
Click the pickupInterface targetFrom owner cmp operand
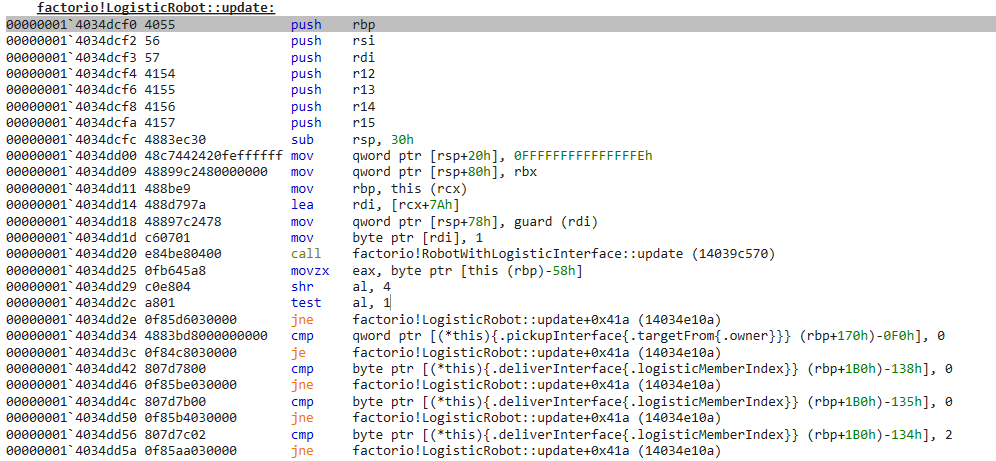[x=649, y=336]
